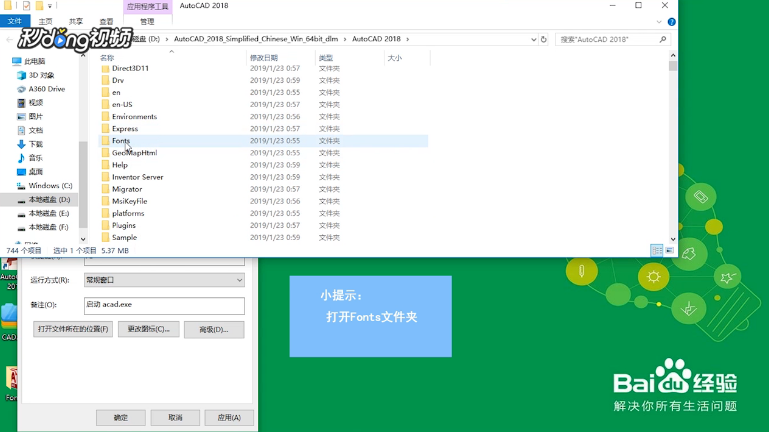Select the Drv folder icon

(105, 80)
